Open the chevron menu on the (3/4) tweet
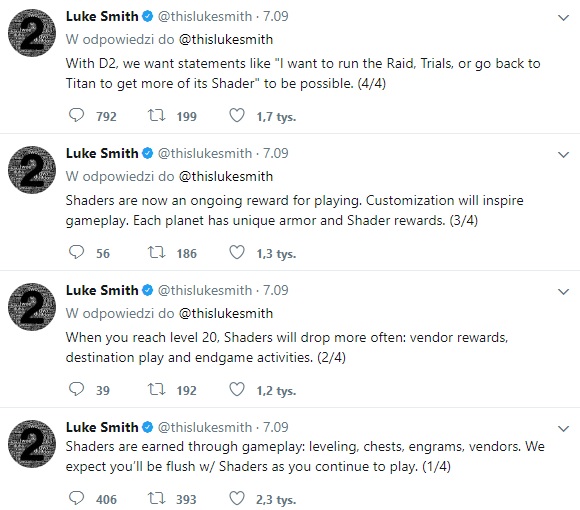This screenshot has width=580, height=510. pyautogui.click(x=563, y=155)
